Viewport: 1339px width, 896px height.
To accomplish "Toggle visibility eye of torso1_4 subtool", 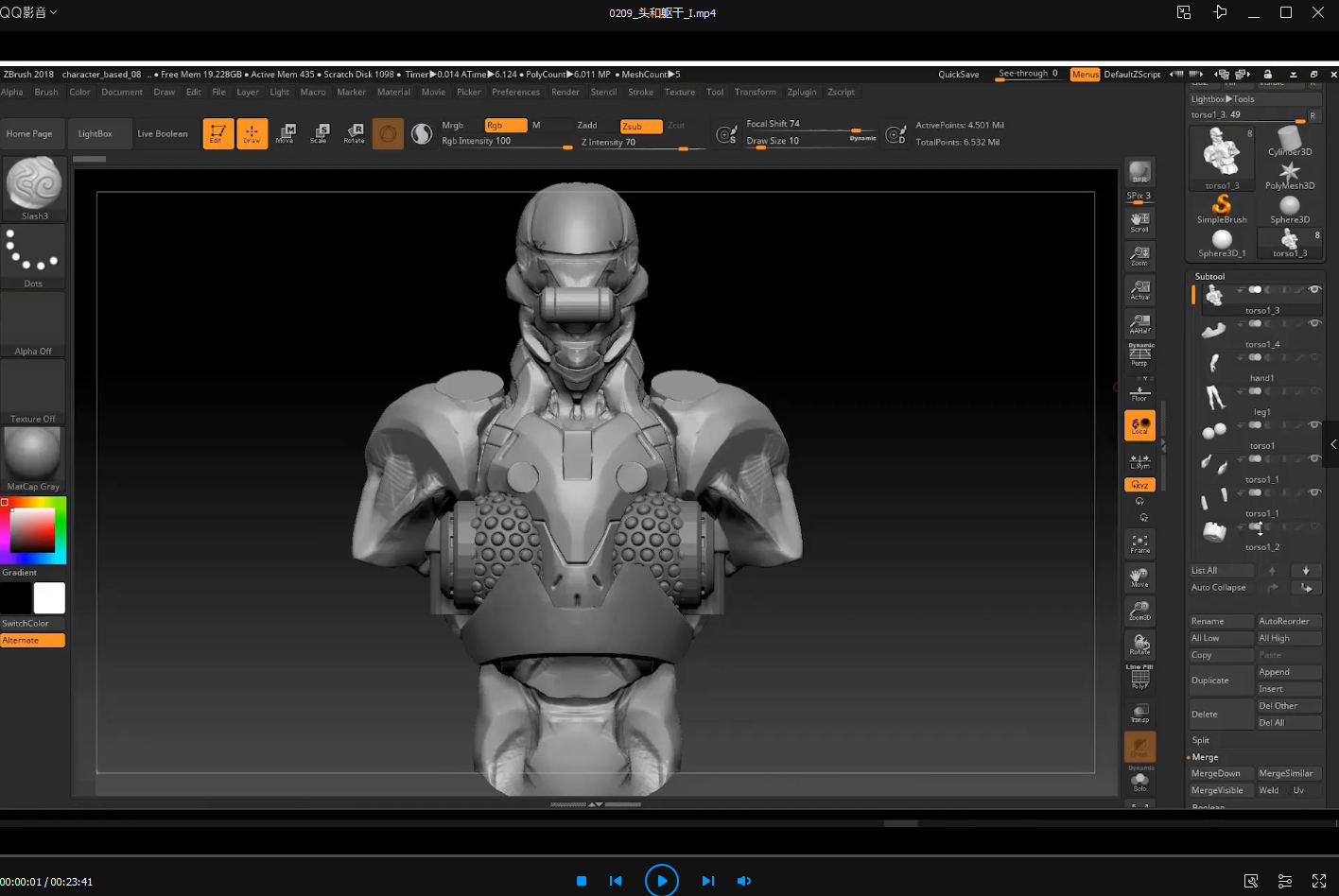I will 1313,324.
